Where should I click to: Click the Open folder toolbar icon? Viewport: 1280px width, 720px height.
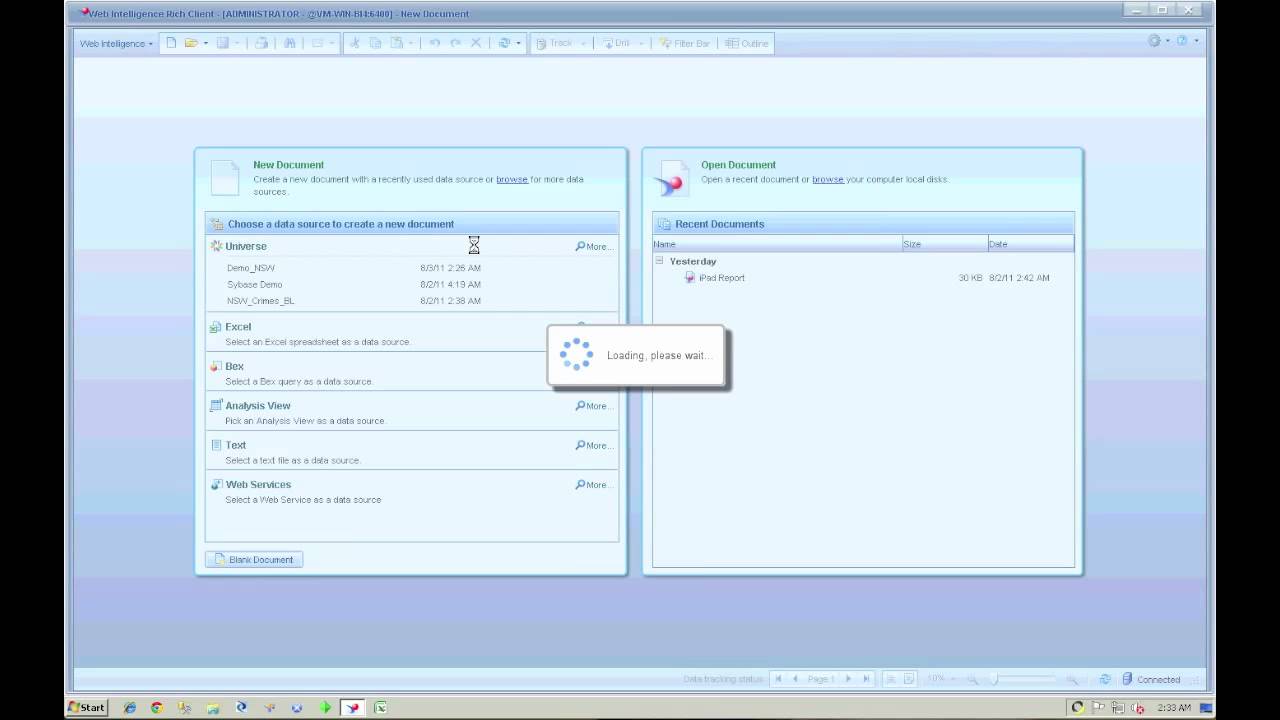[x=191, y=43]
